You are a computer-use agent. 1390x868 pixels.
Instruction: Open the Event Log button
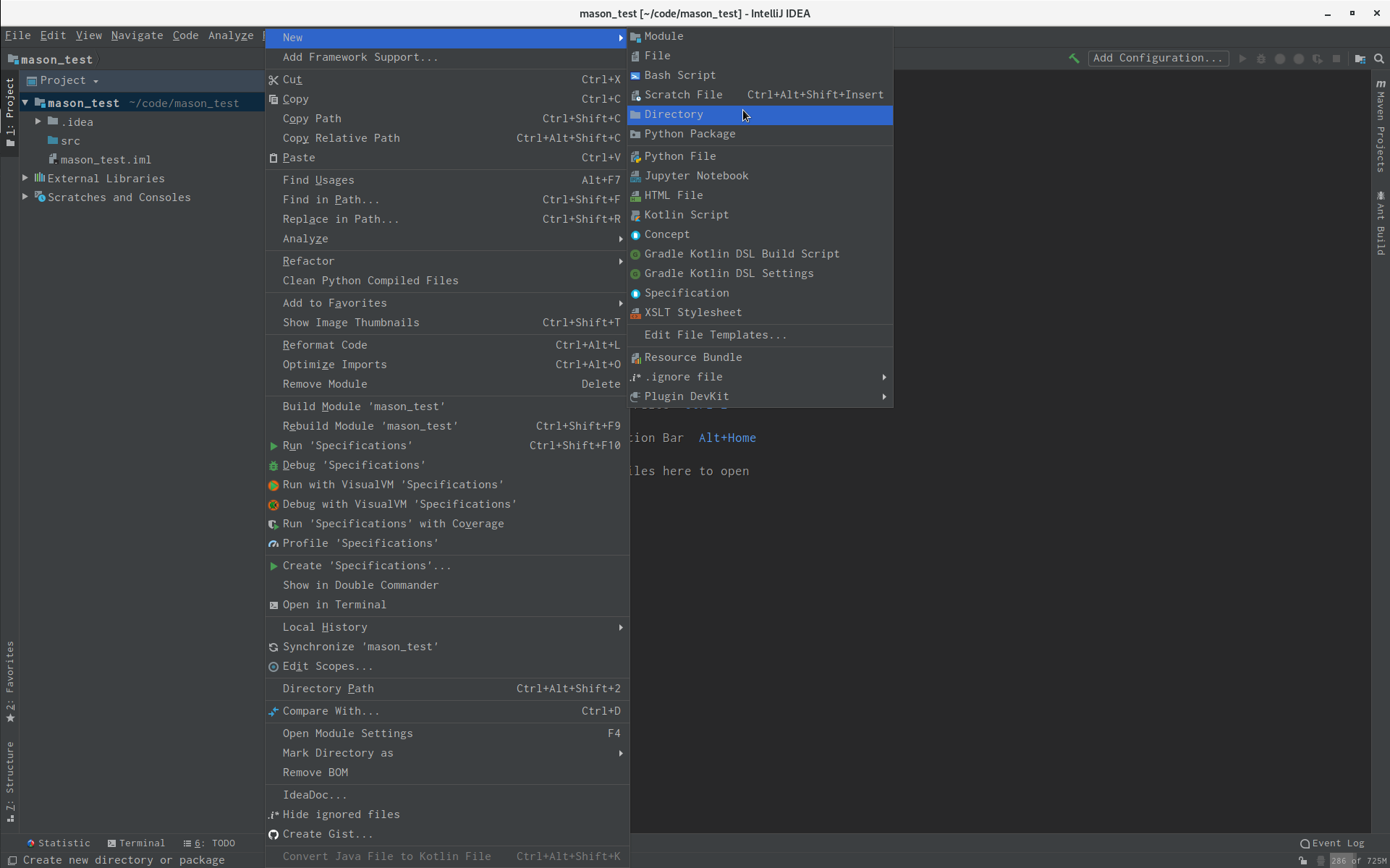[x=1332, y=843]
